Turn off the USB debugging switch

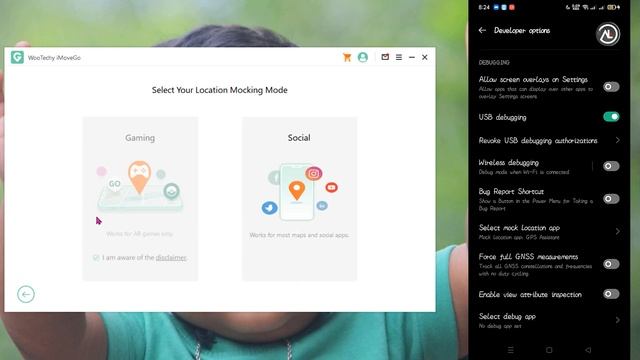pyautogui.click(x=611, y=117)
